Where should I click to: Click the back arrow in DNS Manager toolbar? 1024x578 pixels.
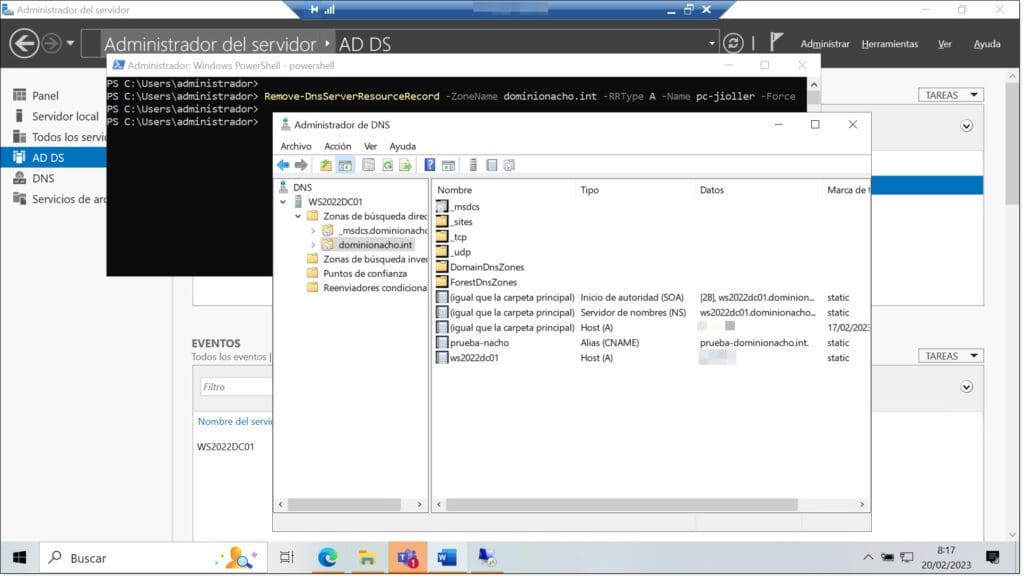[283, 165]
